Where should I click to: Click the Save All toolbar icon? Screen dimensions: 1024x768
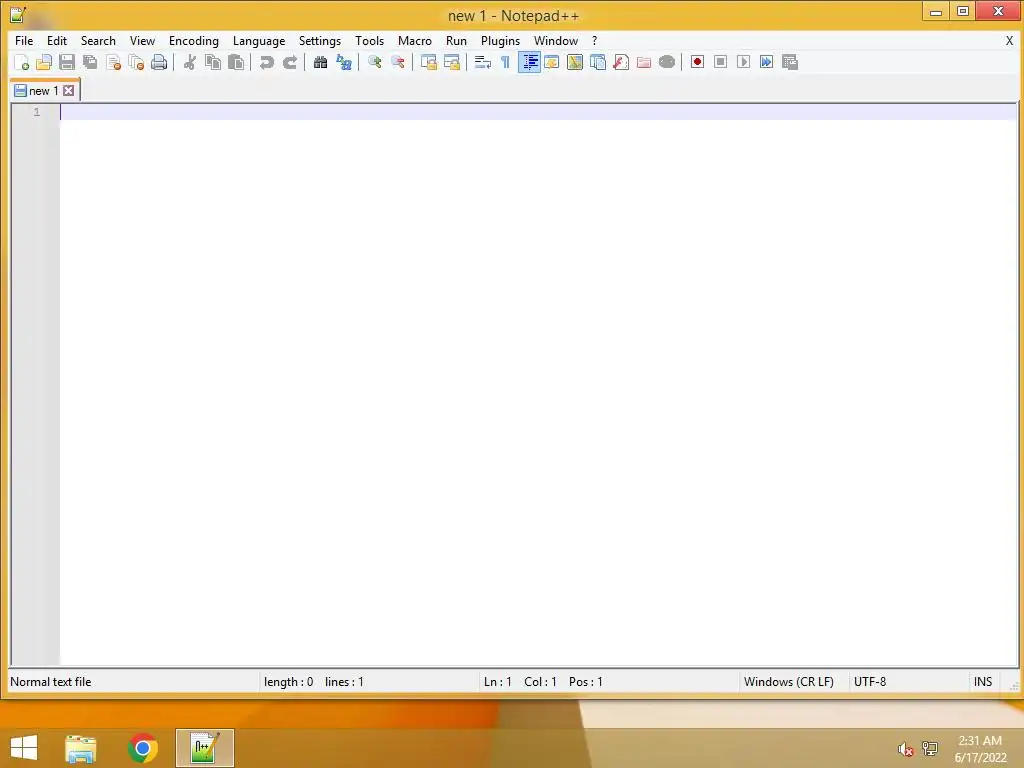point(90,62)
